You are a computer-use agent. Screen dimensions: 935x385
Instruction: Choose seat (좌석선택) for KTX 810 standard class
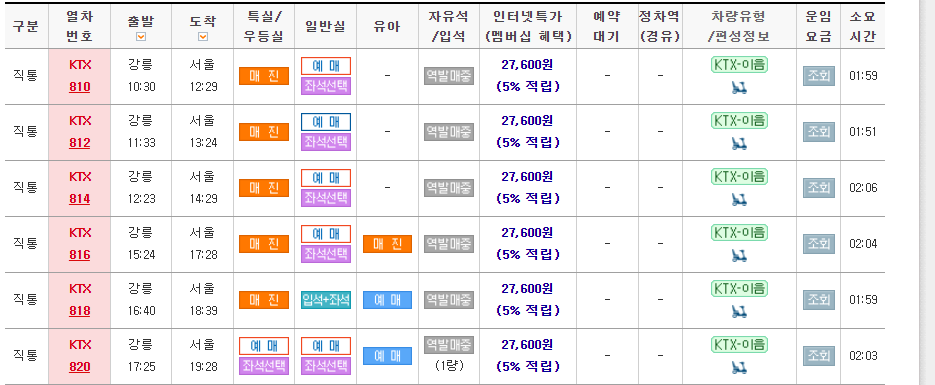click(326, 86)
